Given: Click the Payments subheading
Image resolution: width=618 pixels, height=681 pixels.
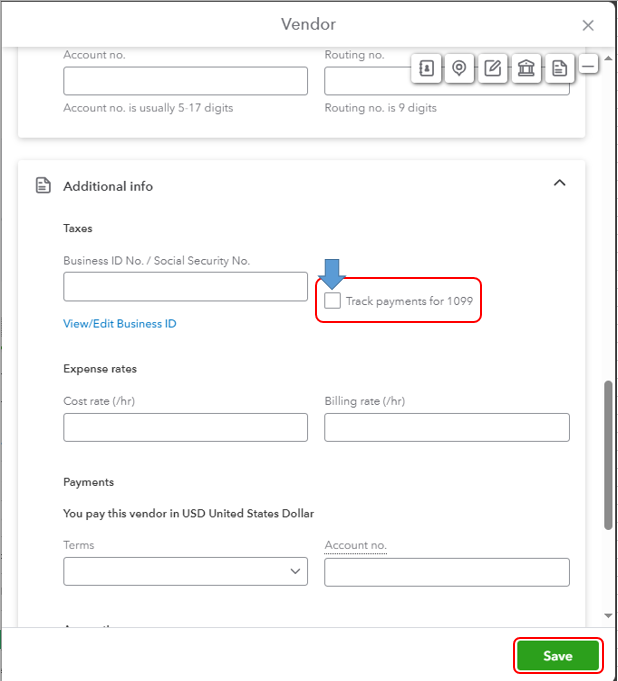Looking at the screenshot, I should point(89,482).
